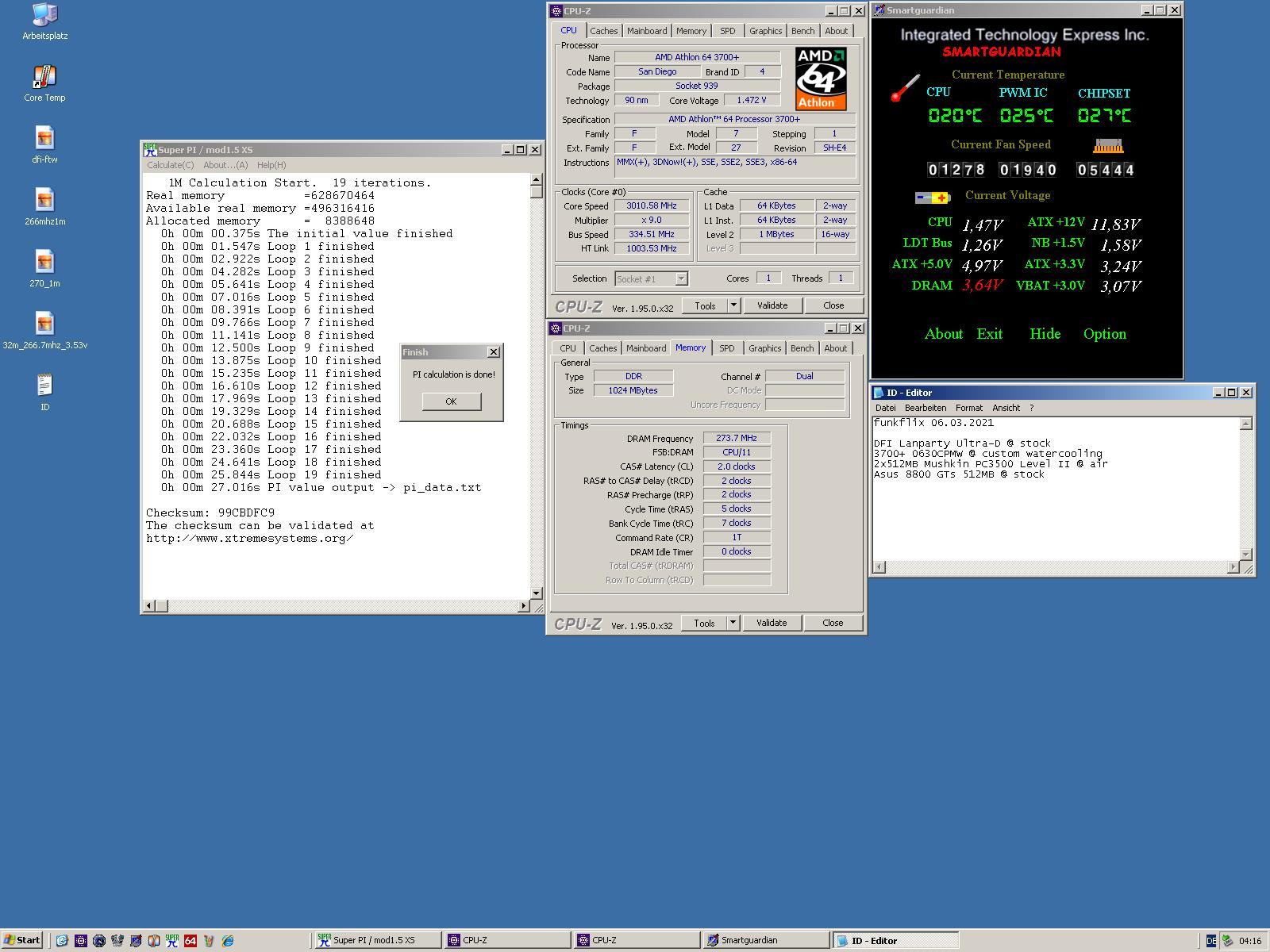The image size is (1270, 952).
Task: Click Validate in the lower CPU-Z window
Action: coord(772,623)
